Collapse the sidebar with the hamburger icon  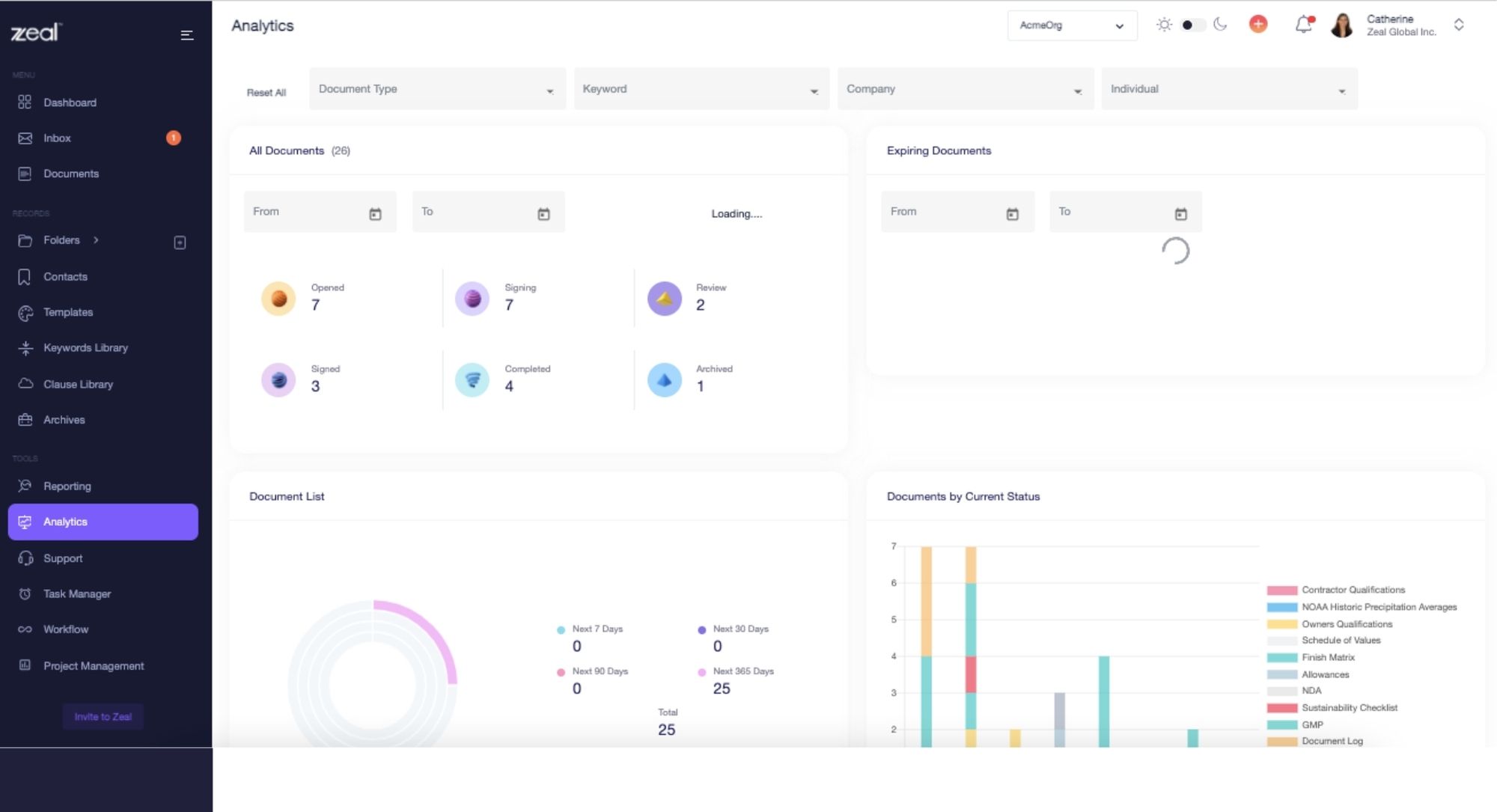[x=187, y=35]
